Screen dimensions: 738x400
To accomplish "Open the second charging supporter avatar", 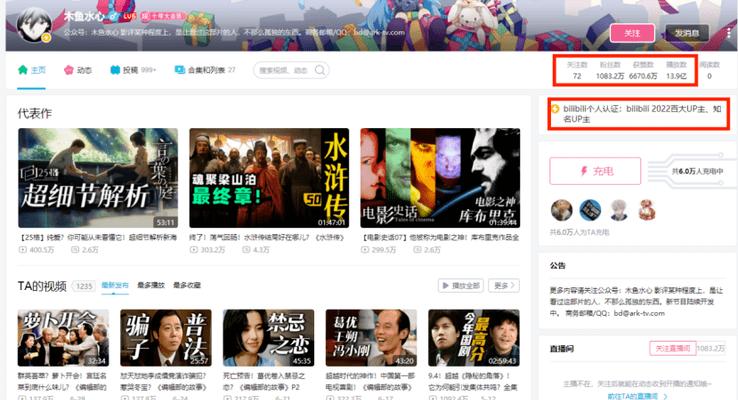I will tap(590, 210).
